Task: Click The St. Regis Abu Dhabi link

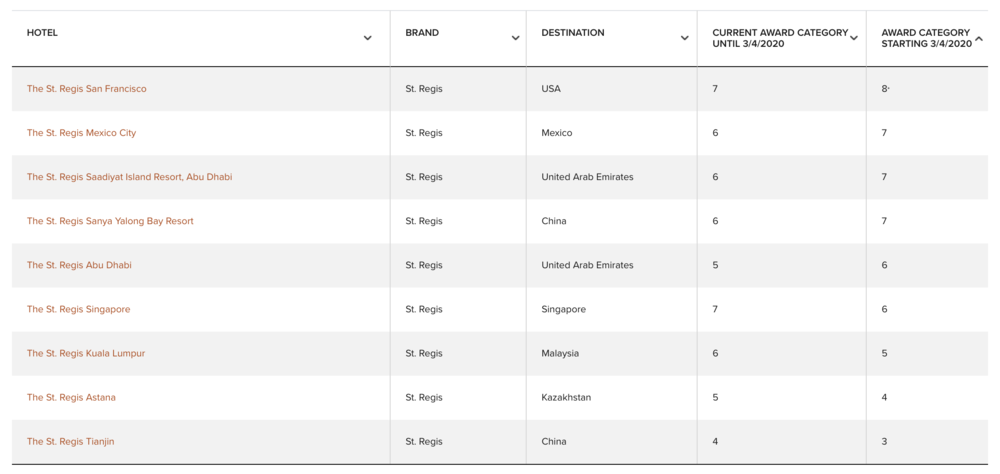Action: point(79,265)
